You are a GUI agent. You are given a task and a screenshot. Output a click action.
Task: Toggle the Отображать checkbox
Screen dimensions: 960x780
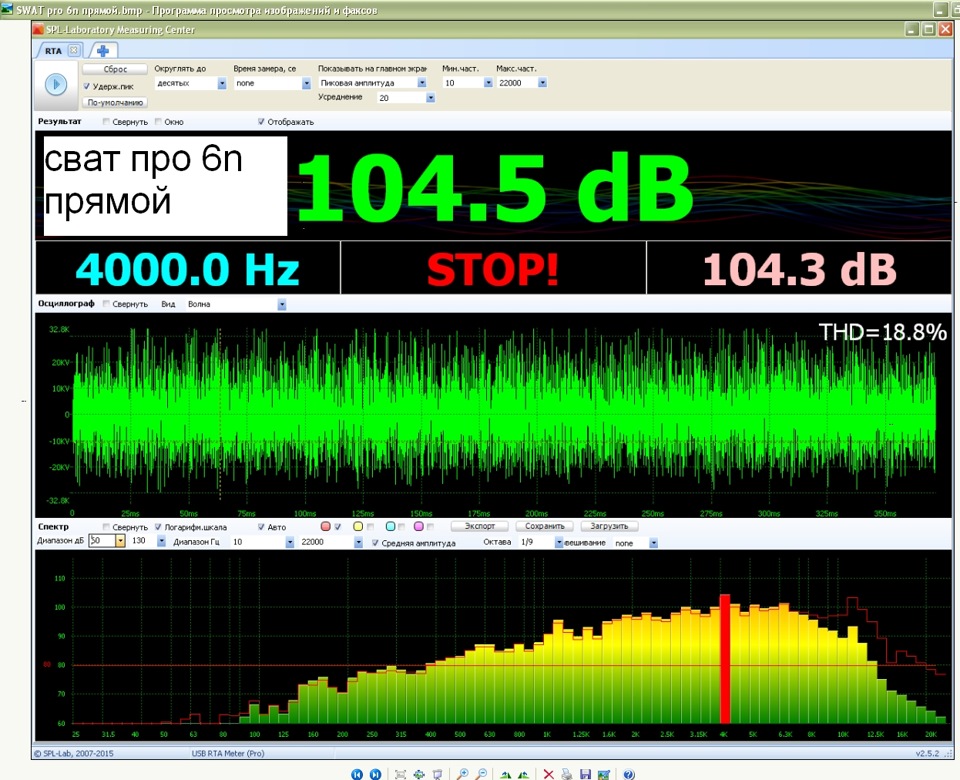click(x=261, y=121)
